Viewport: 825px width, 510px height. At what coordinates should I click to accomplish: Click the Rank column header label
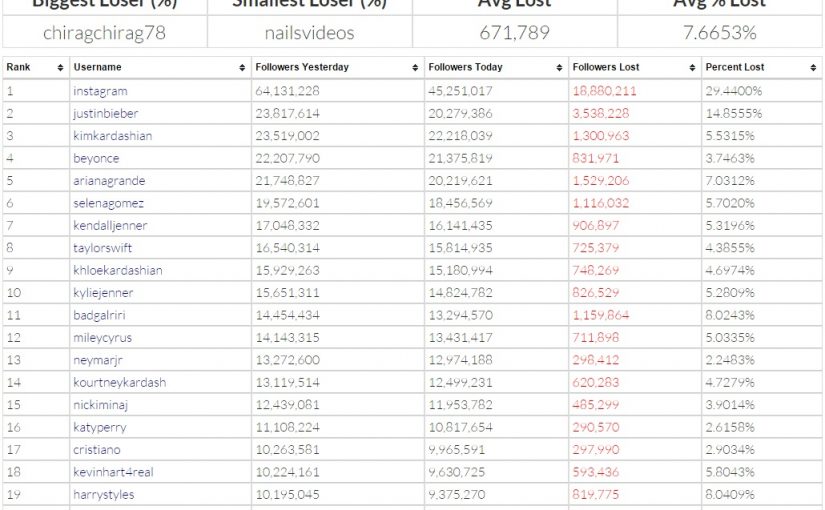point(18,67)
